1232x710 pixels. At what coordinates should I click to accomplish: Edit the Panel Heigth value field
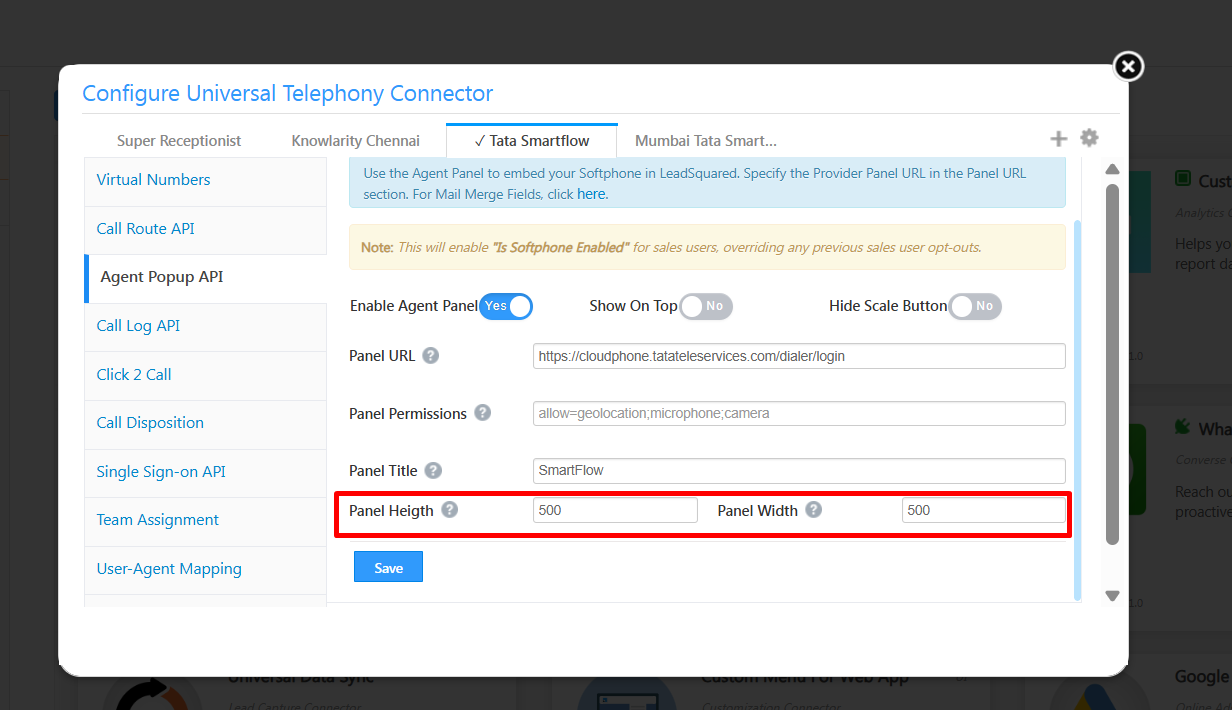pyautogui.click(x=615, y=510)
